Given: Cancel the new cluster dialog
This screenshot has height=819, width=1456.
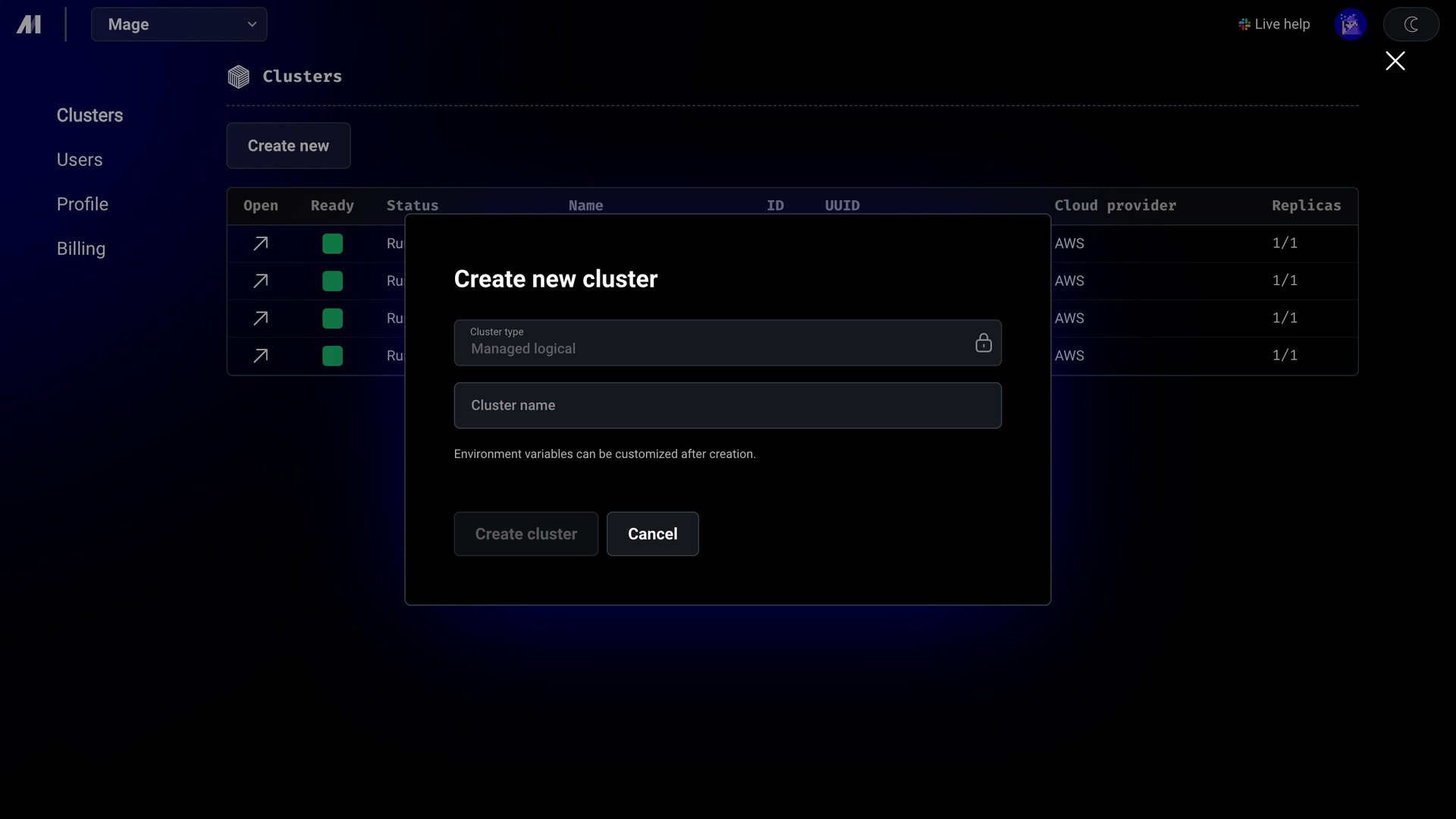Looking at the screenshot, I should click(652, 534).
